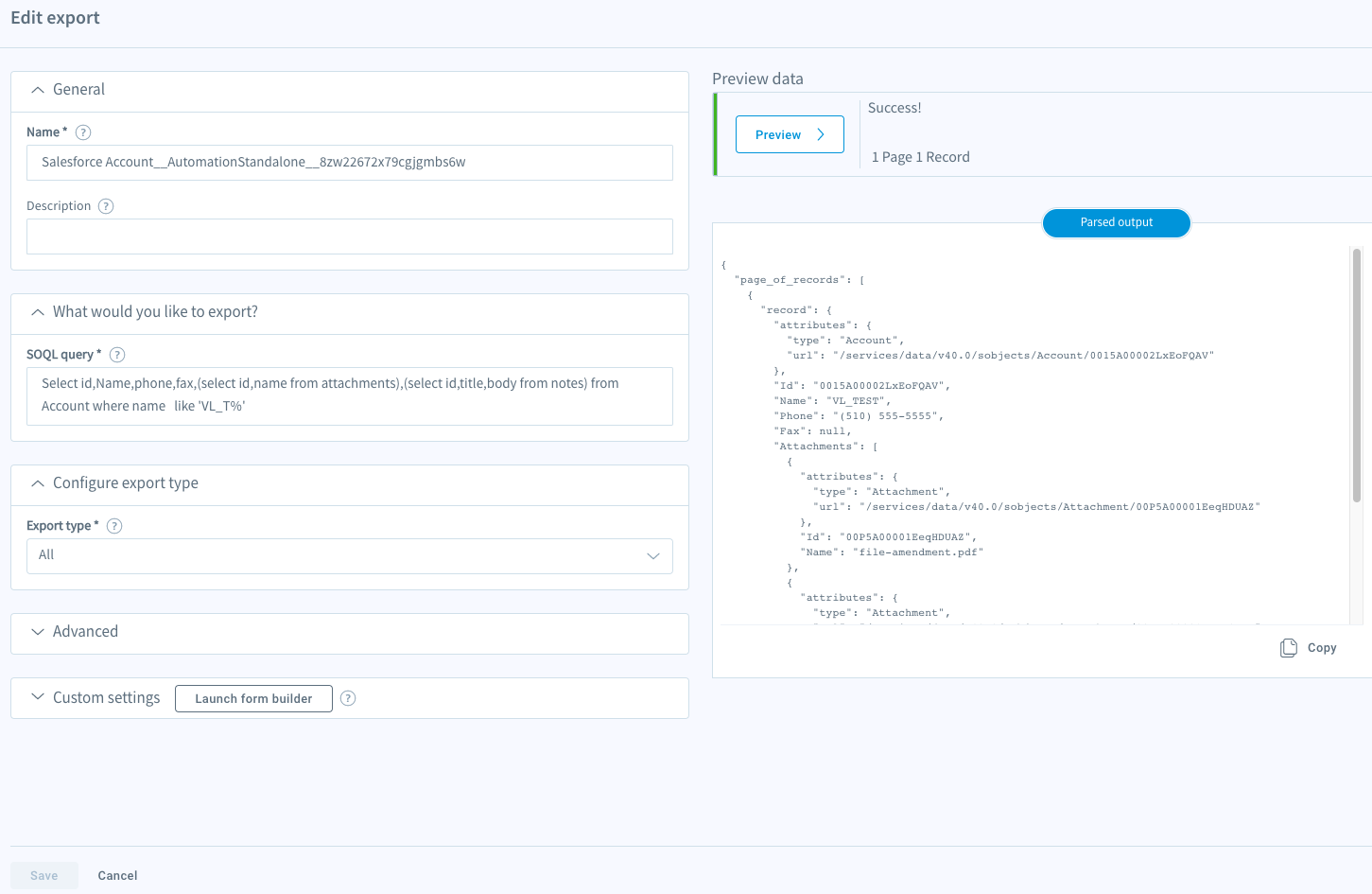Screen dimensions: 1372x894
Task: Click the "Fax": null output line
Action: pos(812,431)
